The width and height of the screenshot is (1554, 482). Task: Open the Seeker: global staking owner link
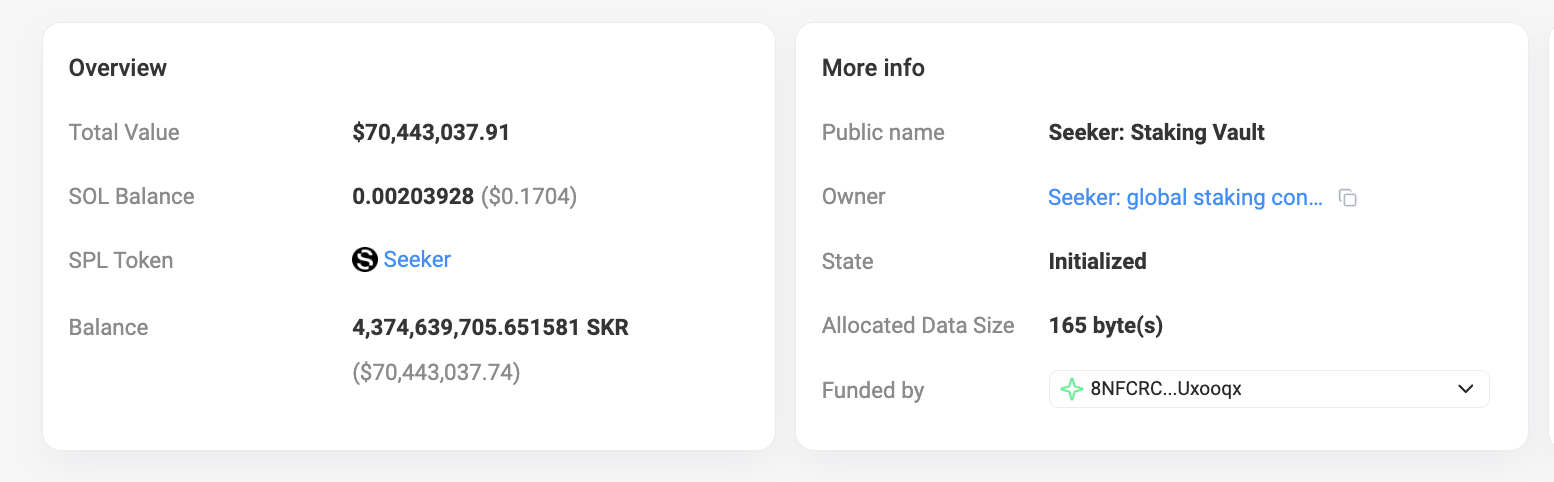tap(1185, 197)
